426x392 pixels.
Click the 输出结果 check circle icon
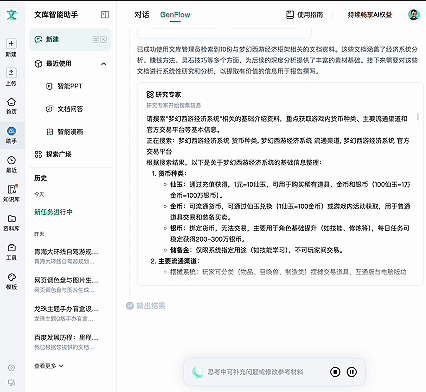coord(130,306)
